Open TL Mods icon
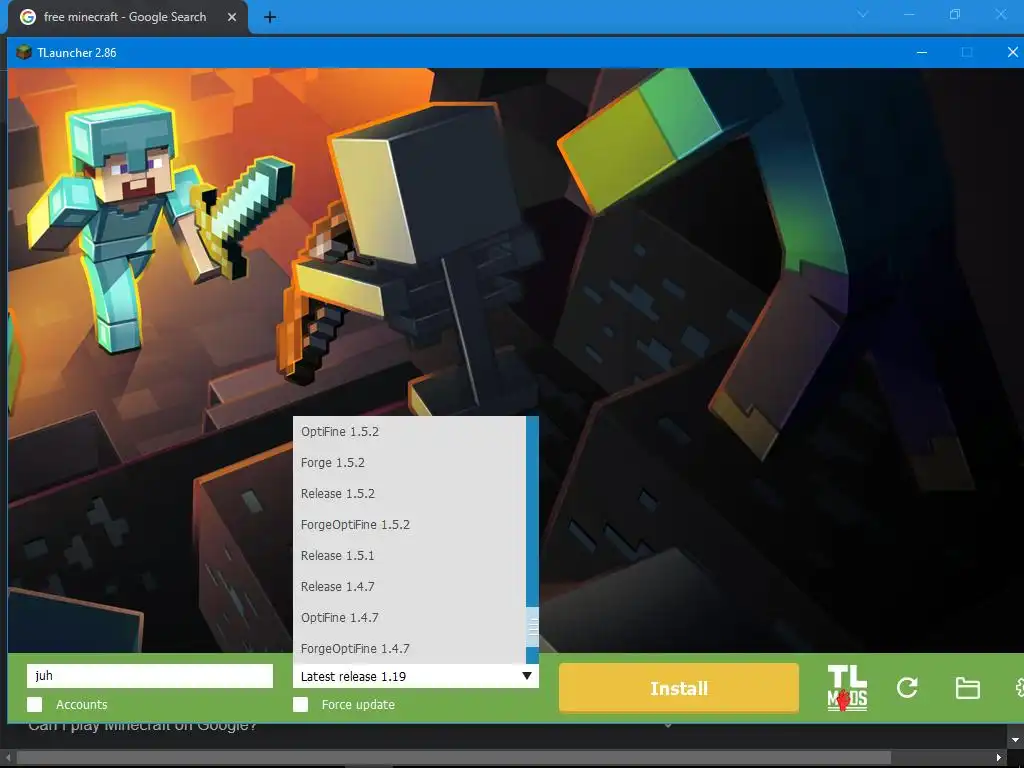The width and height of the screenshot is (1024, 768). (x=847, y=688)
